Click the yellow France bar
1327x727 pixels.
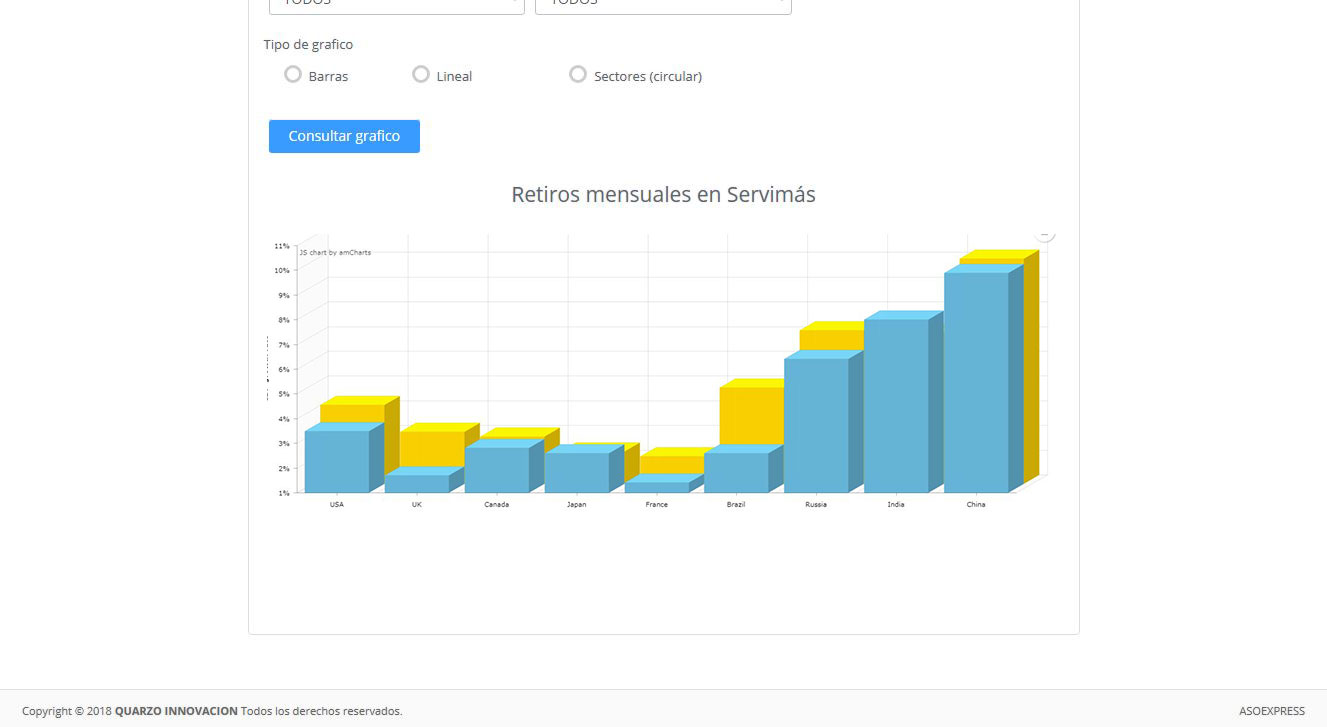click(672, 464)
